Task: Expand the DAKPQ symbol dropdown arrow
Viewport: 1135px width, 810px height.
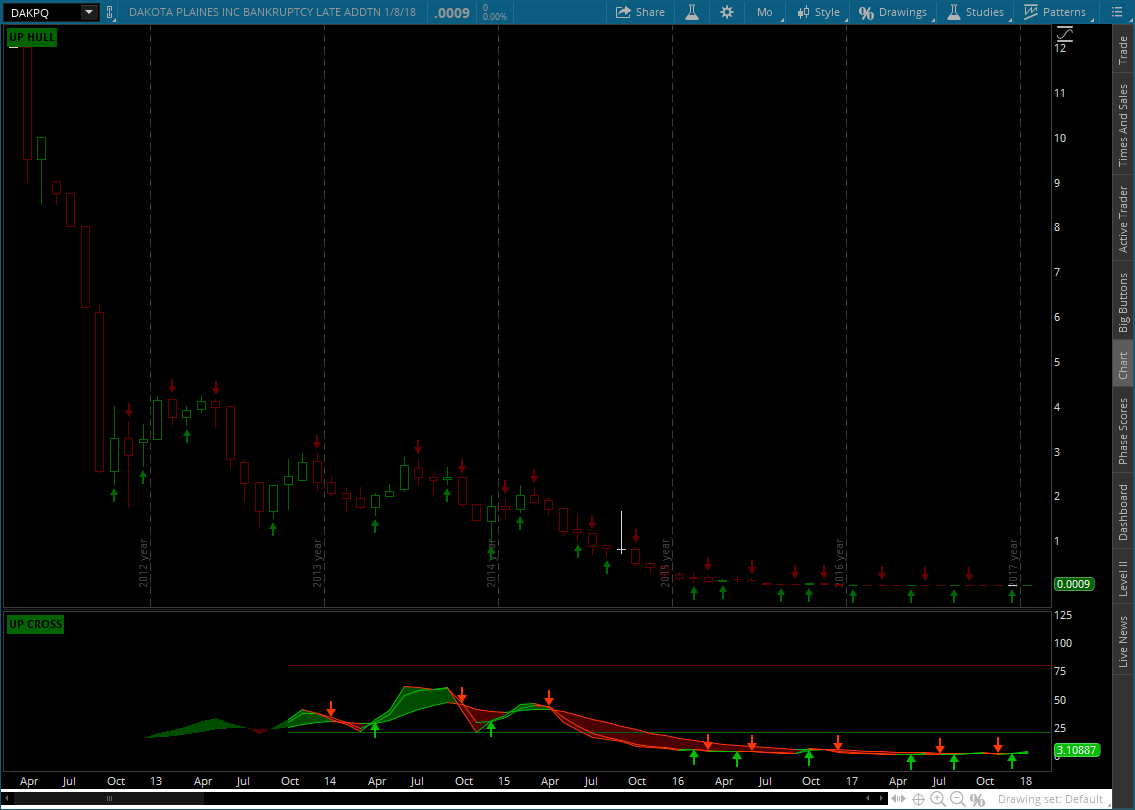Action: 89,12
